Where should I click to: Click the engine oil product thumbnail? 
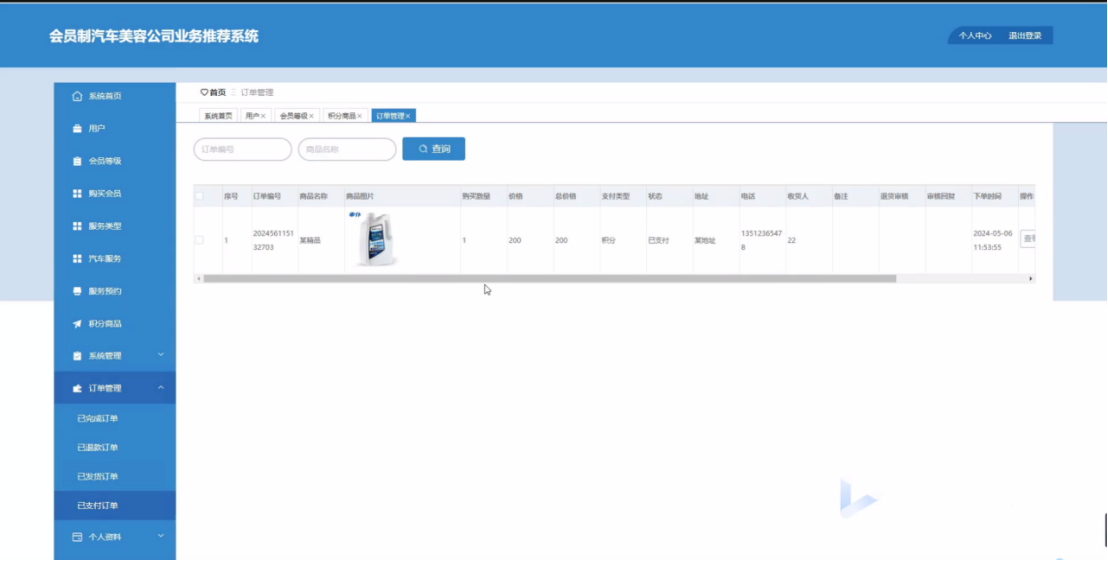tap(375, 239)
